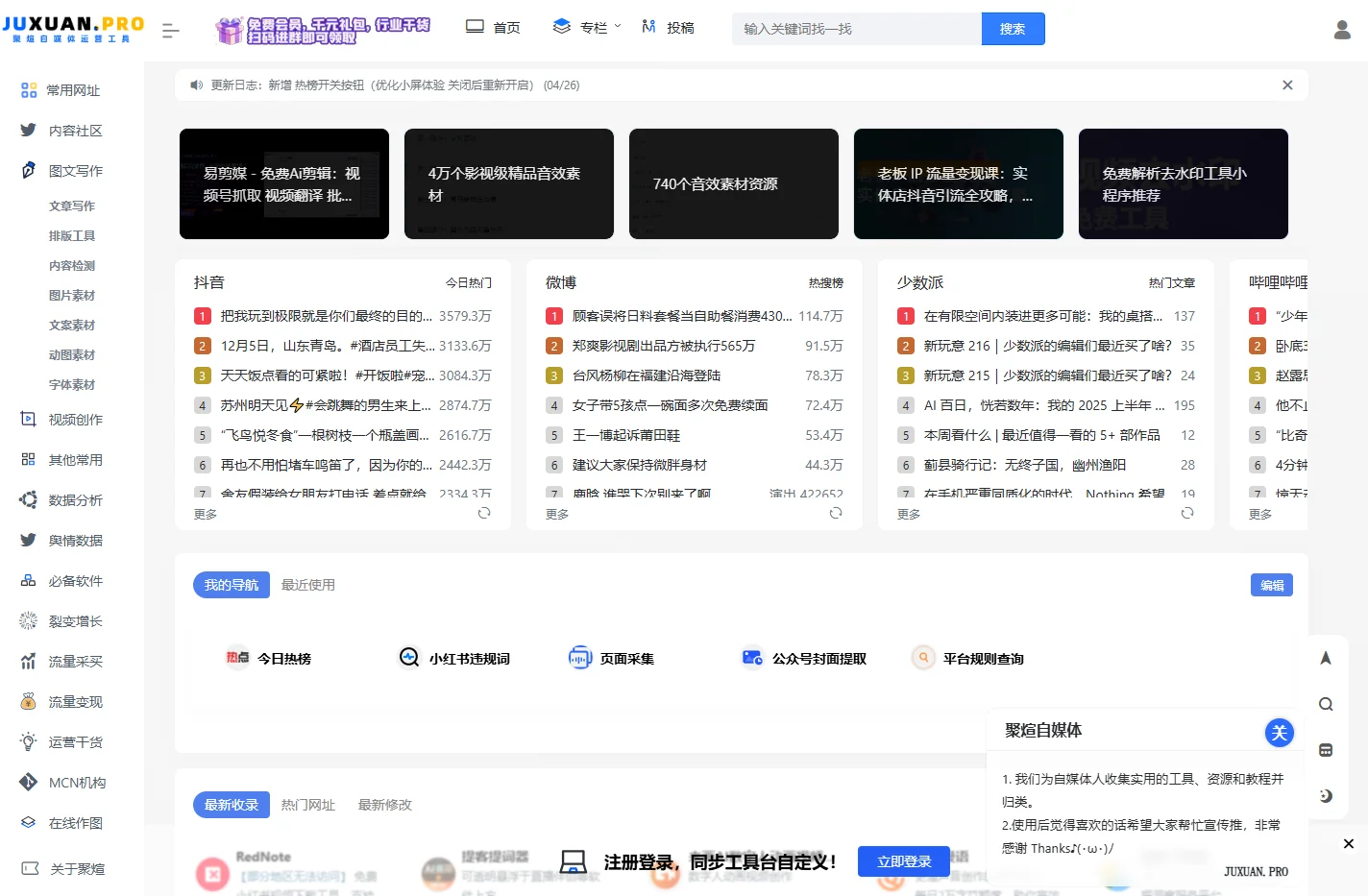Toggle the sidebar hamburger menu icon

(171, 31)
